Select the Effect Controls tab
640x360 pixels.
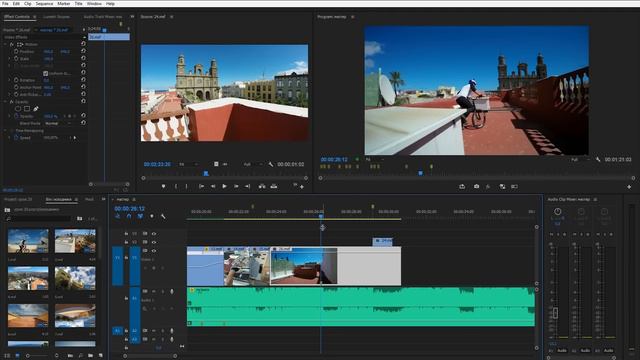tap(17, 17)
